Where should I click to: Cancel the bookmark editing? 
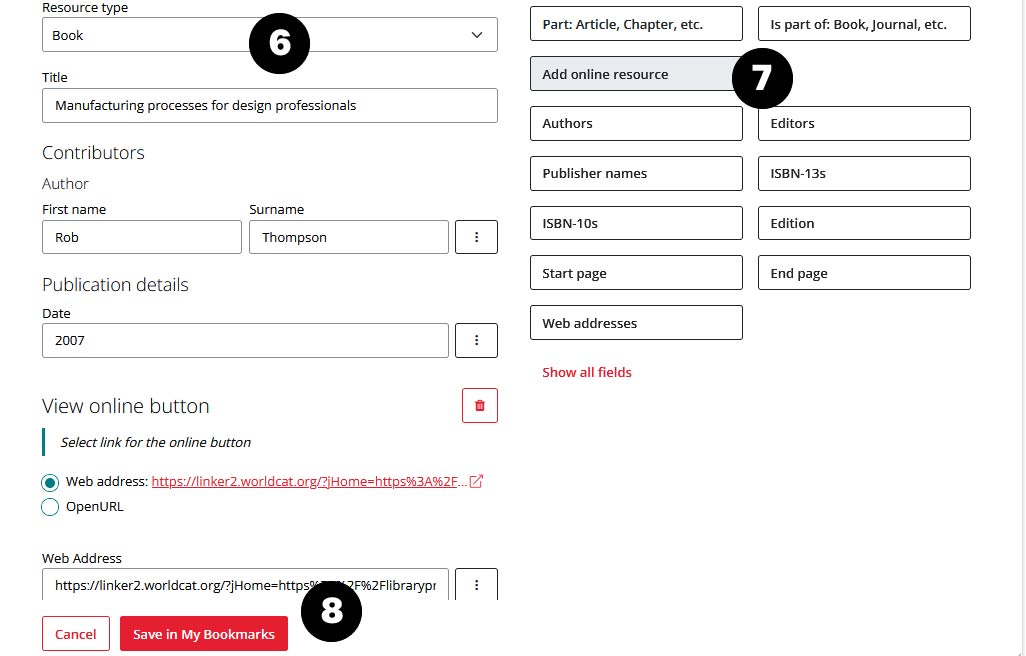[75, 634]
